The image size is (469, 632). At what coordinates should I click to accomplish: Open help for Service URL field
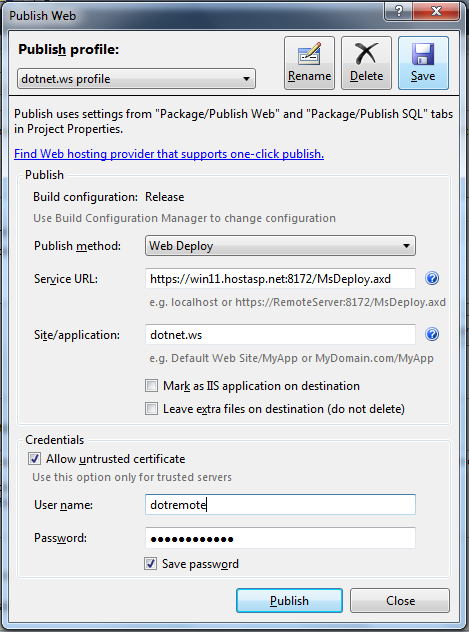(432, 278)
